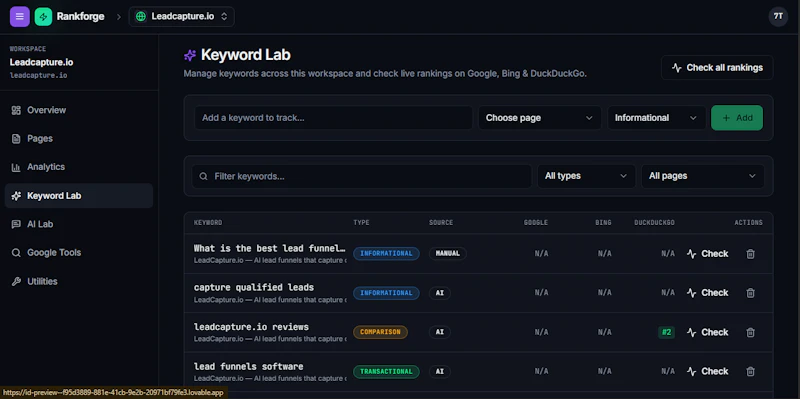Click the TRANSACTIONAL type badge
800x399 pixels.
coord(386,371)
